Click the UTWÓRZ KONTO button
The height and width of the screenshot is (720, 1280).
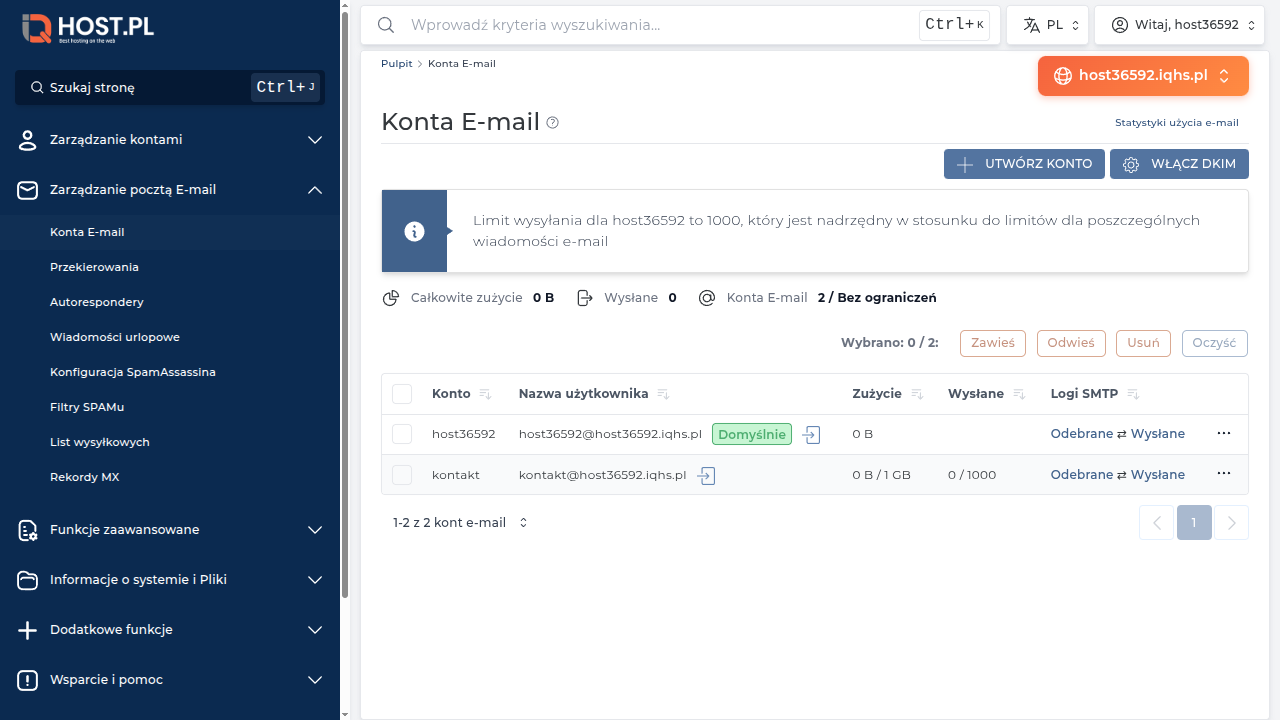[x=1024, y=164]
